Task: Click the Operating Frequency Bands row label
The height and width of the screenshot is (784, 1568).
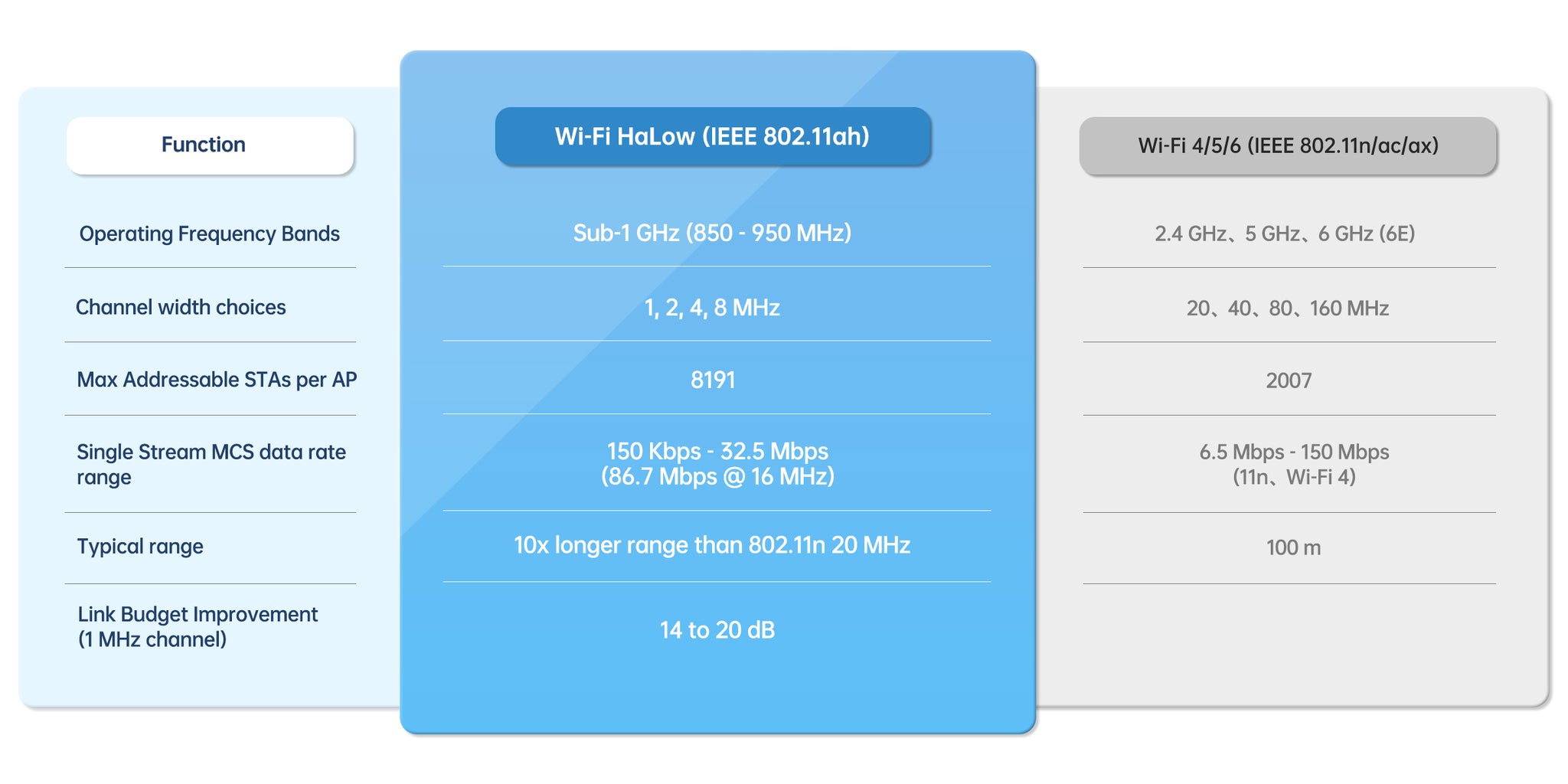Action: click(209, 234)
